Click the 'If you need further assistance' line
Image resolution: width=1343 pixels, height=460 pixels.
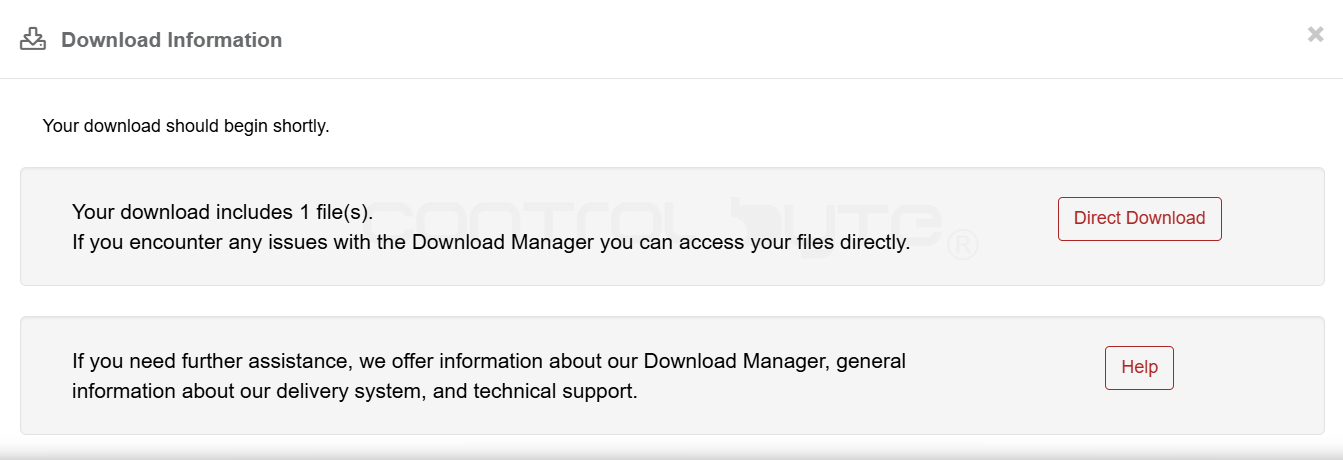click(x=489, y=361)
